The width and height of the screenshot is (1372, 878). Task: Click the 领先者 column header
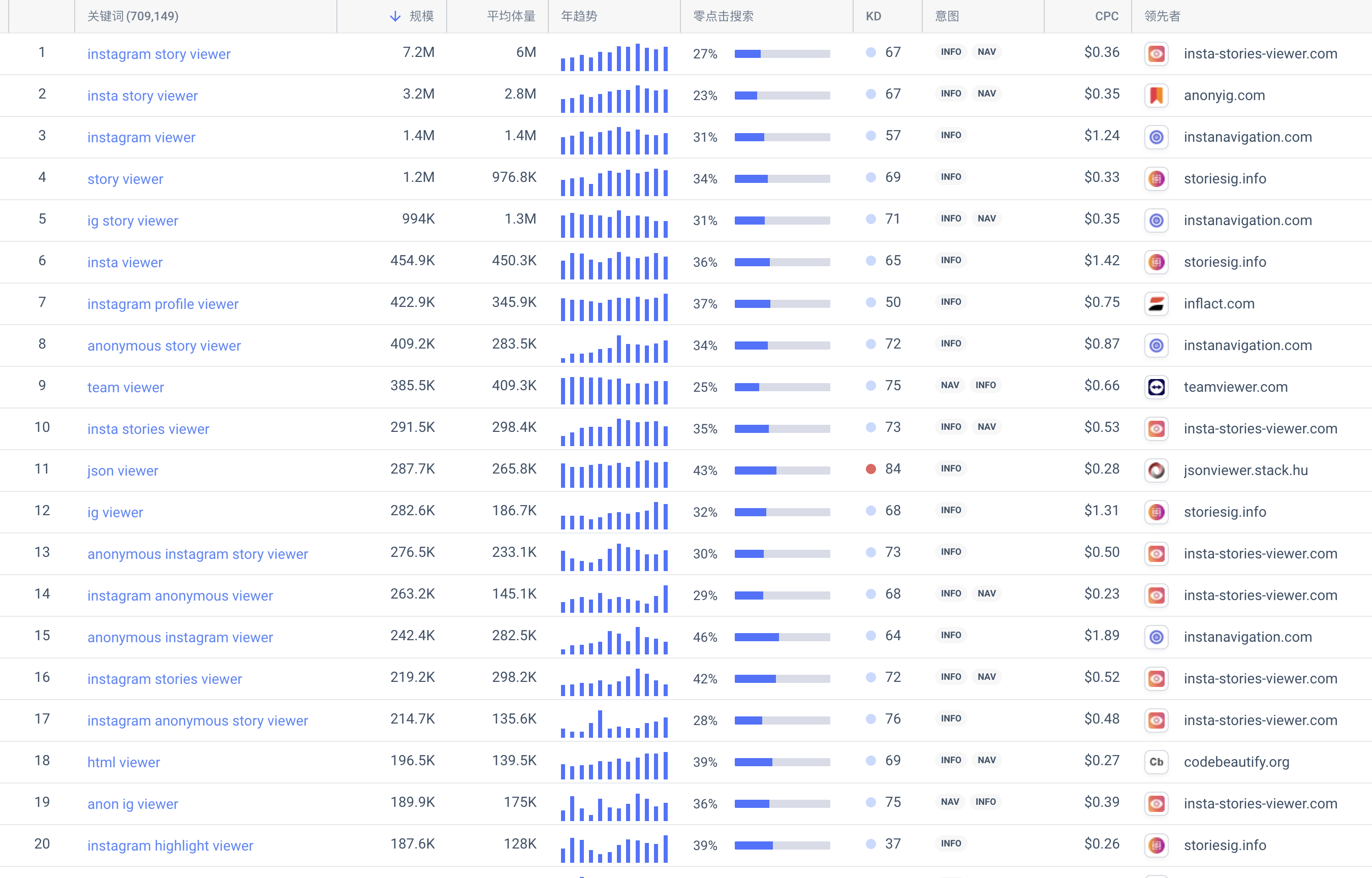click(x=1162, y=16)
